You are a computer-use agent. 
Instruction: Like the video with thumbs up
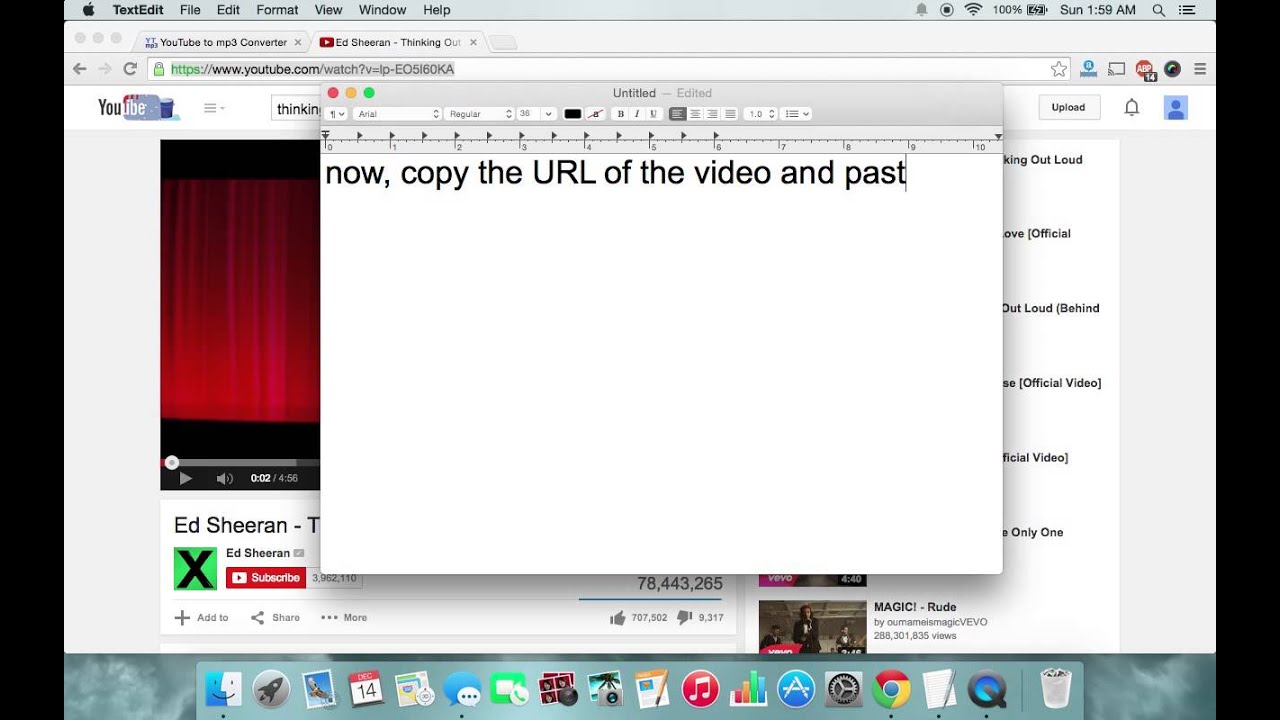tap(638, 618)
